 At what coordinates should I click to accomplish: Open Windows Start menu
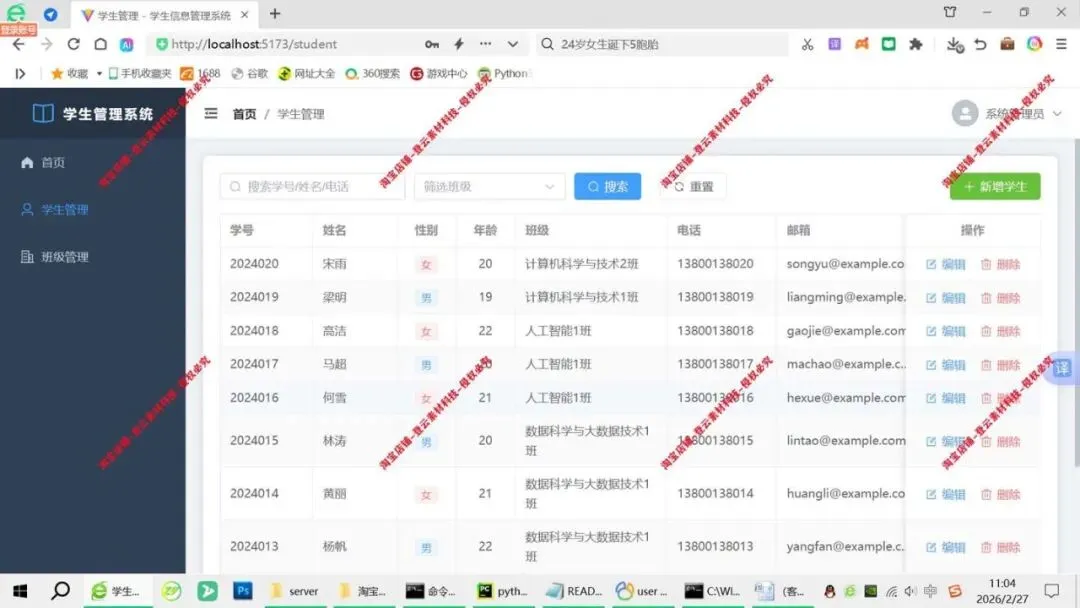pos(20,591)
